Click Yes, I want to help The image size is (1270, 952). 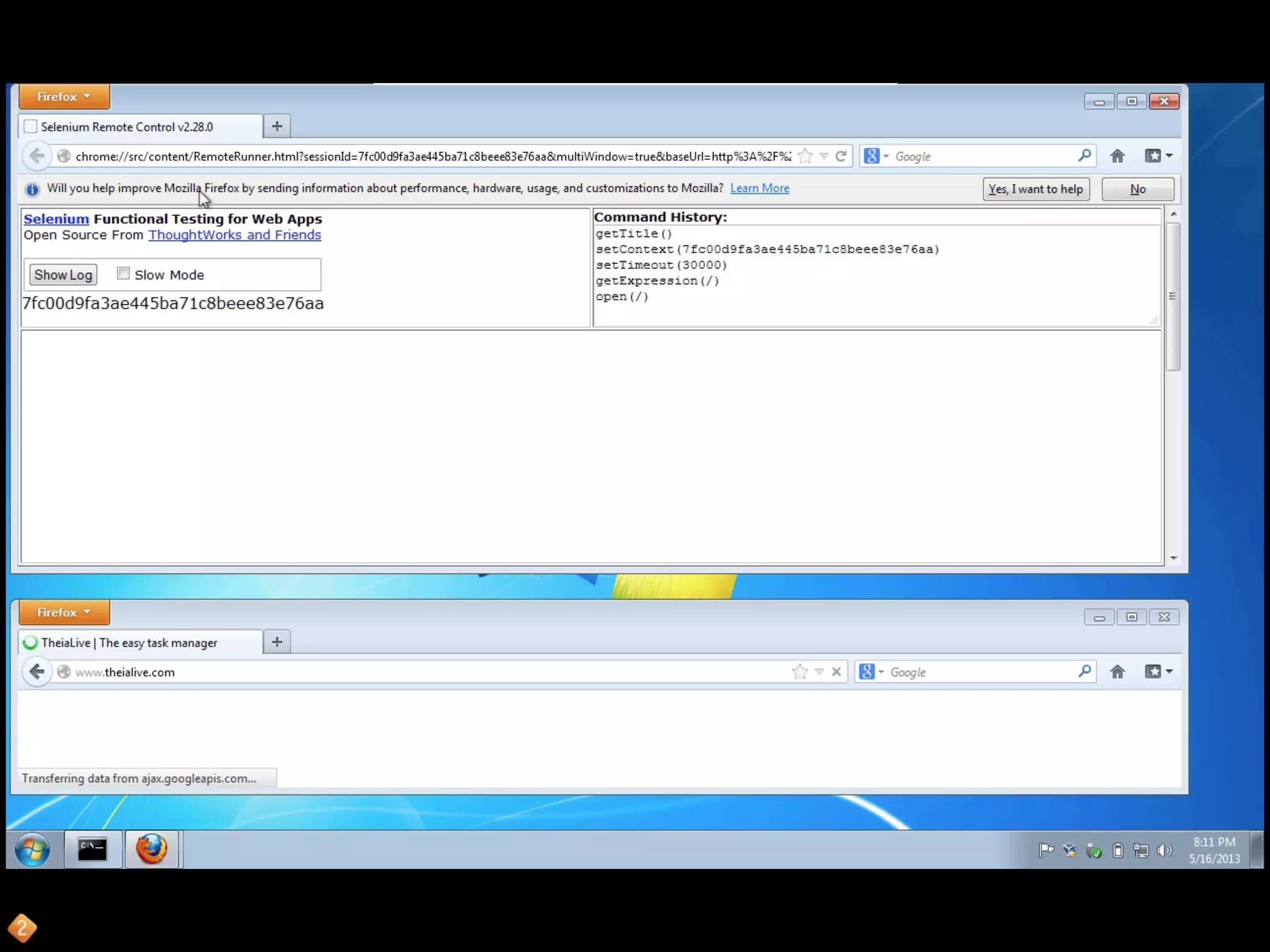tap(1036, 189)
